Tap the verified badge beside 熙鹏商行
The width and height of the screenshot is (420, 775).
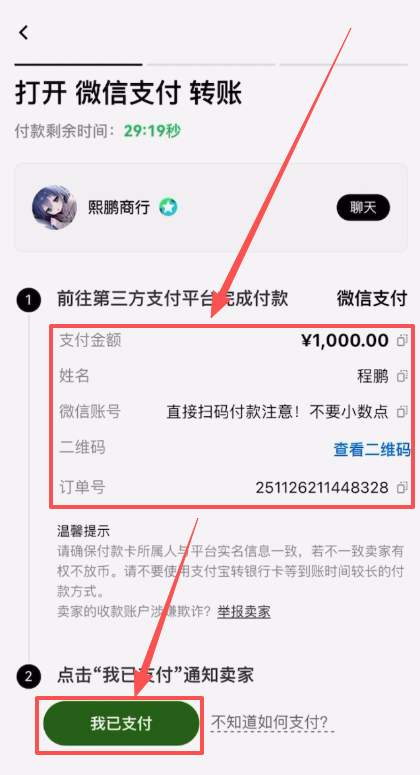pyautogui.click(x=168, y=208)
